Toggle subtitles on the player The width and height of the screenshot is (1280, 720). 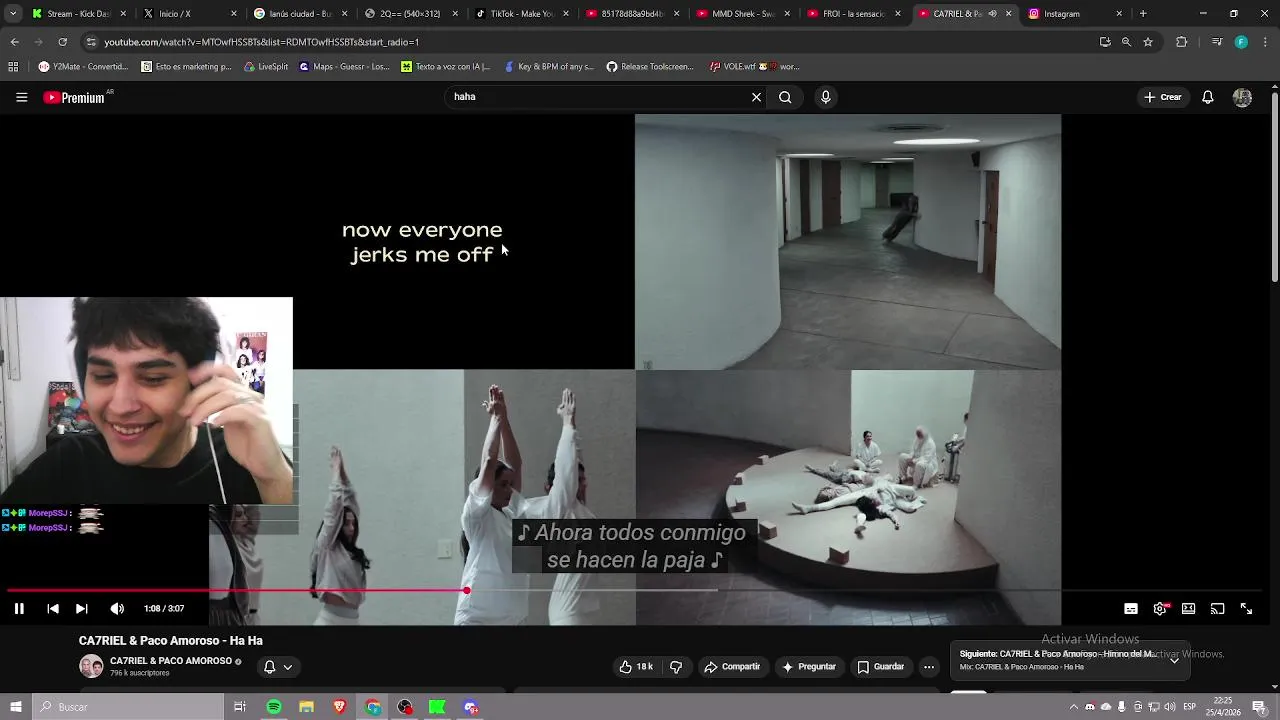pos(1131,609)
